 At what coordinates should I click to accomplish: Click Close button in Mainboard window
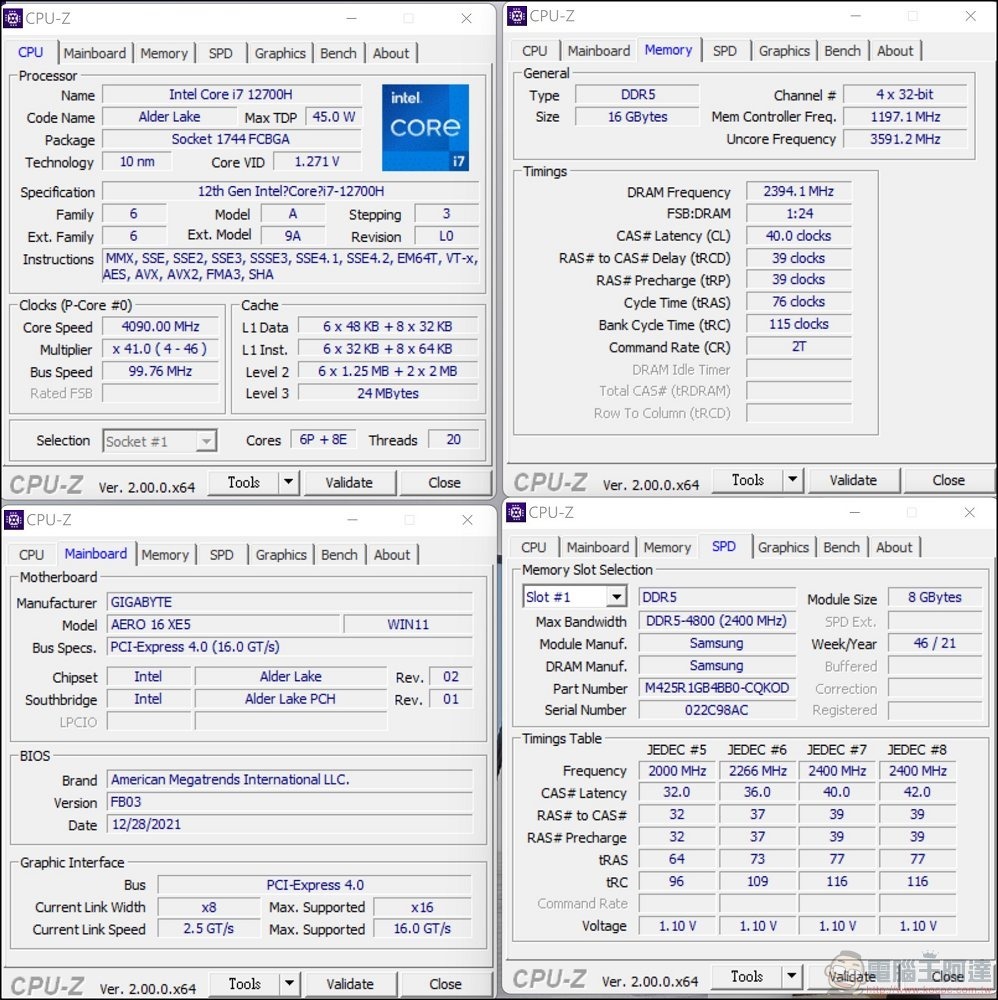click(x=445, y=983)
